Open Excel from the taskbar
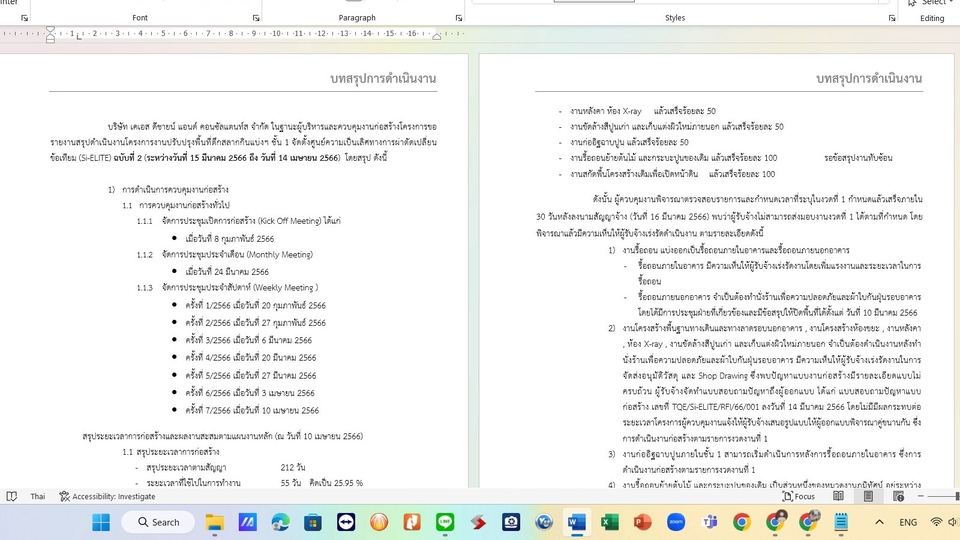The width and height of the screenshot is (960, 540). click(x=610, y=522)
